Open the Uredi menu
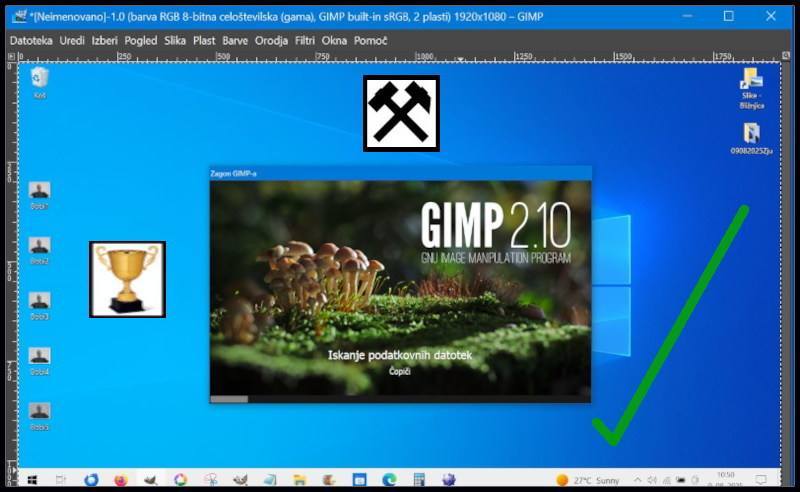Screen dimensions: 800x492 click(72, 40)
